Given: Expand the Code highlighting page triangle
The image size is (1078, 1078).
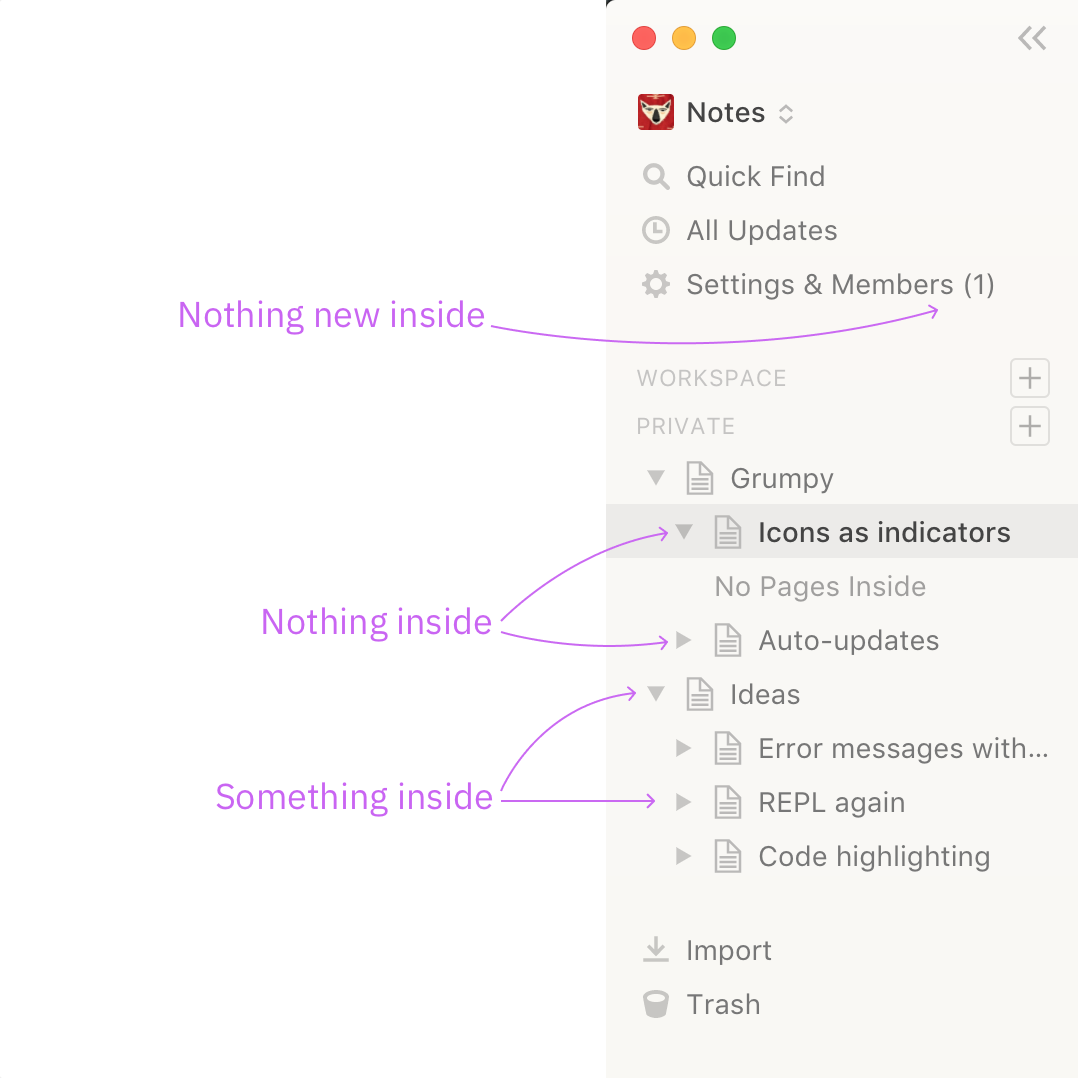Looking at the screenshot, I should point(683,856).
